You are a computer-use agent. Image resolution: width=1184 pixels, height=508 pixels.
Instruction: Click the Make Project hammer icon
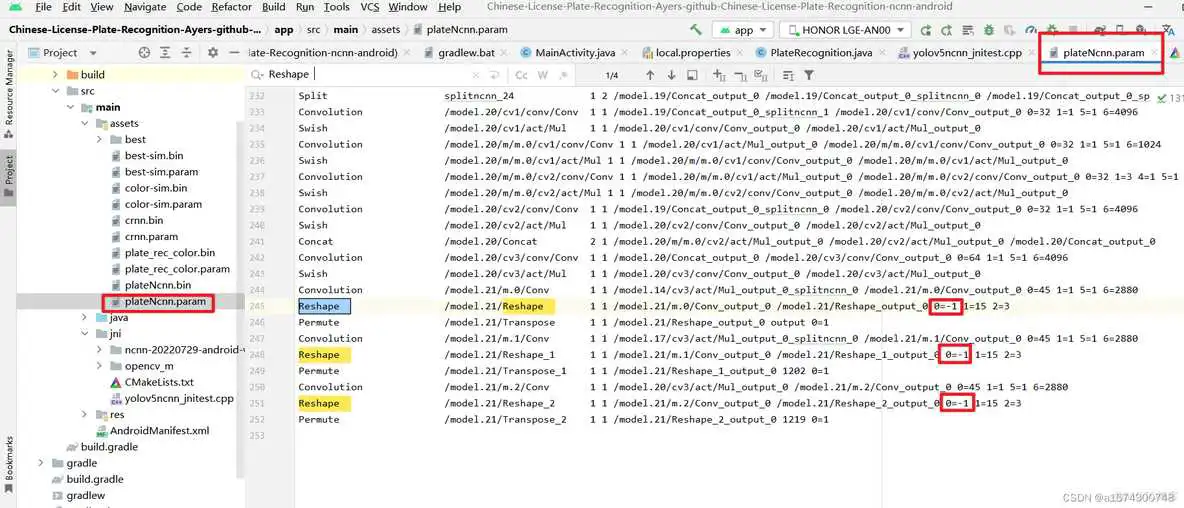(x=697, y=30)
